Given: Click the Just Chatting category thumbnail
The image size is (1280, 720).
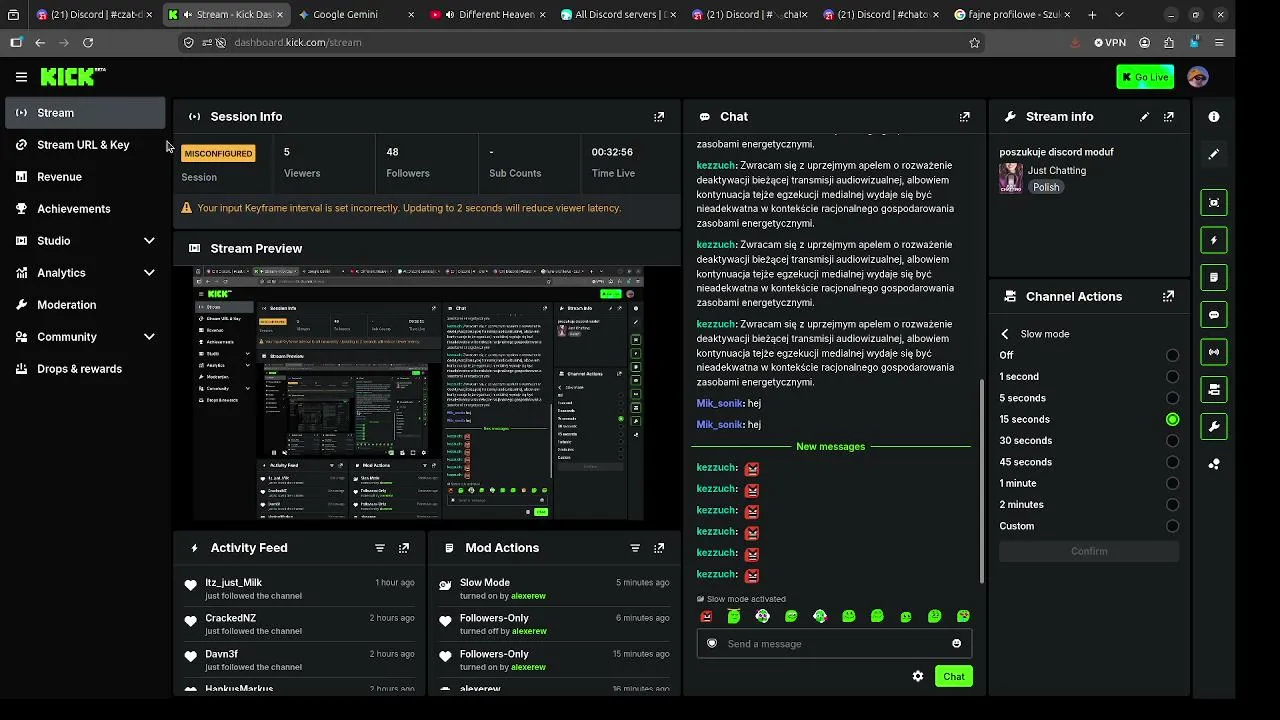Looking at the screenshot, I should click(1011, 178).
